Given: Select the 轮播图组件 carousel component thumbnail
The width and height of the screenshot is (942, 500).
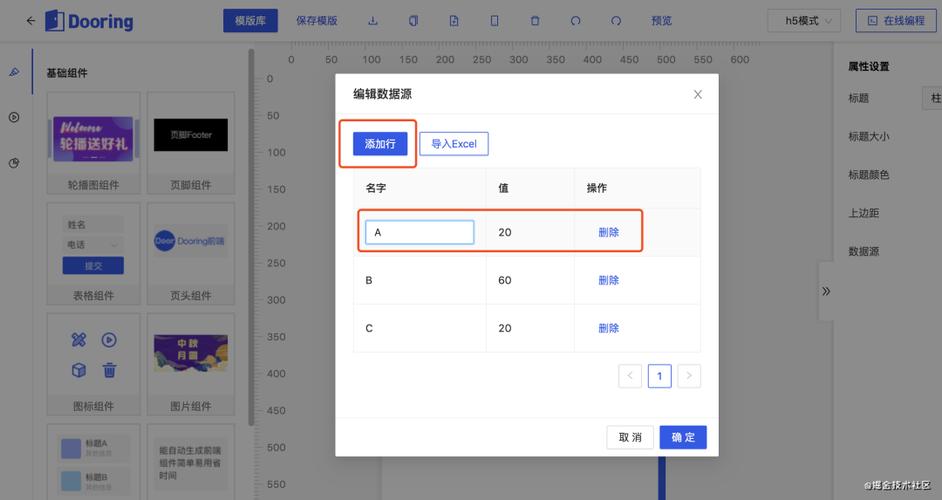Looking at the screenshot, I should 93,143.
